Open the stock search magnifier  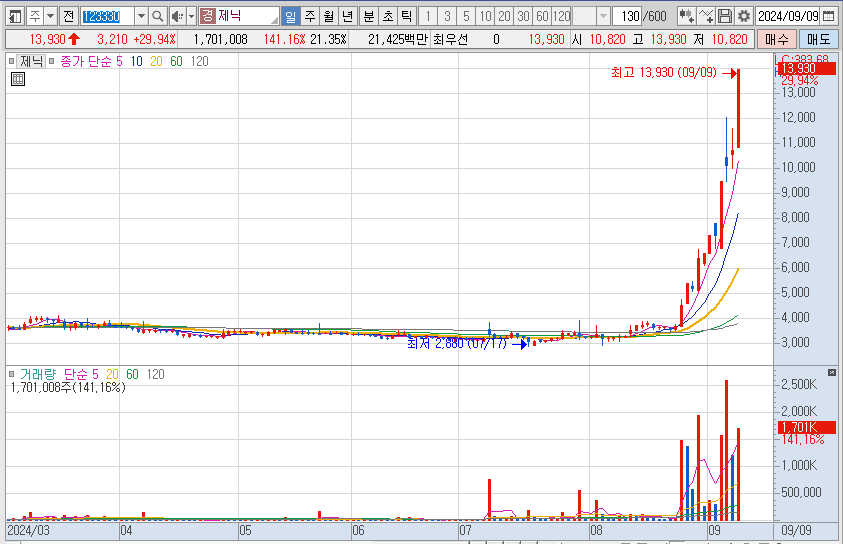pyautogui.click(x=157, y=16)
